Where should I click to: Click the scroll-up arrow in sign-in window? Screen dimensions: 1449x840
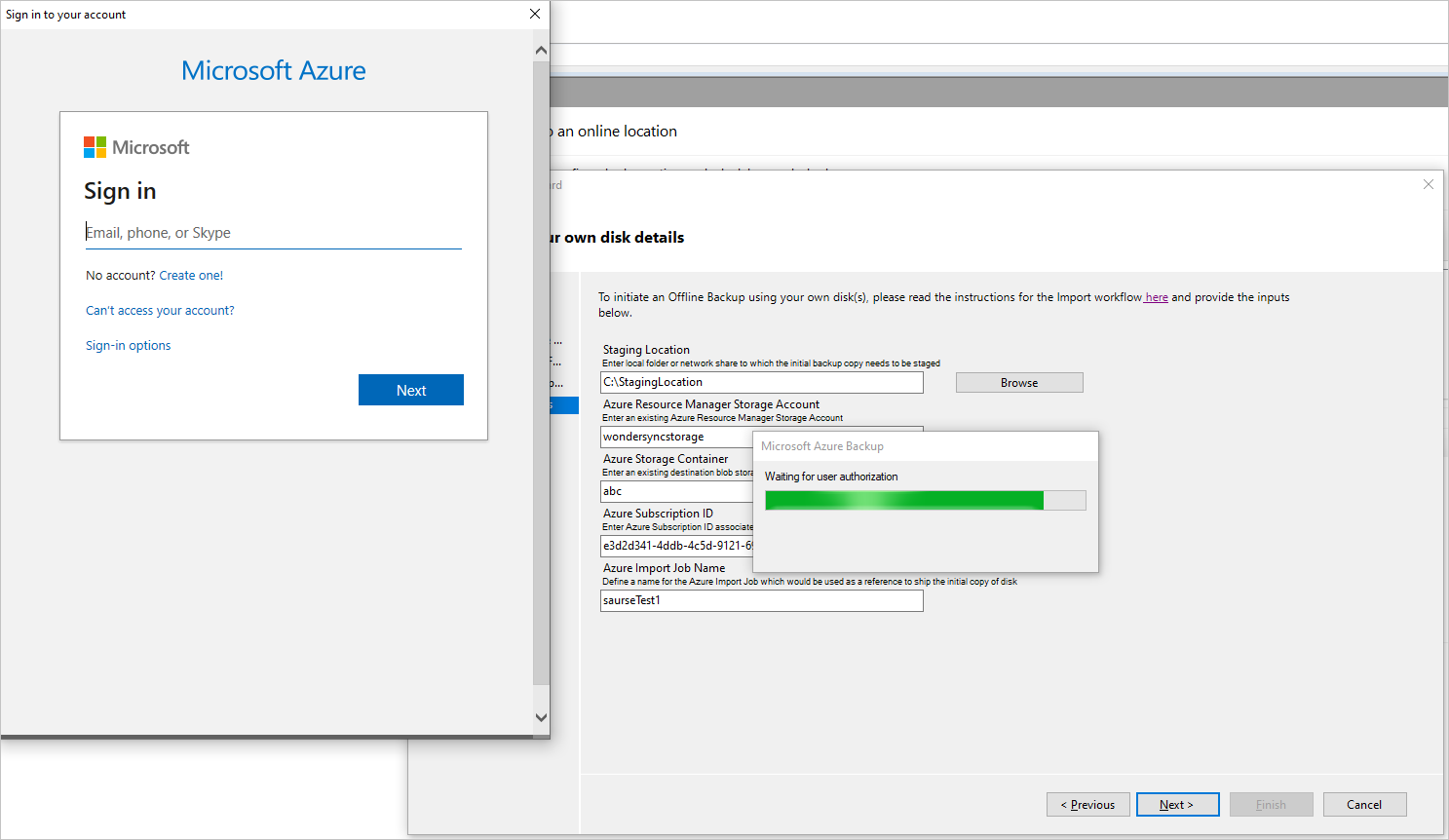click(540, 49)
